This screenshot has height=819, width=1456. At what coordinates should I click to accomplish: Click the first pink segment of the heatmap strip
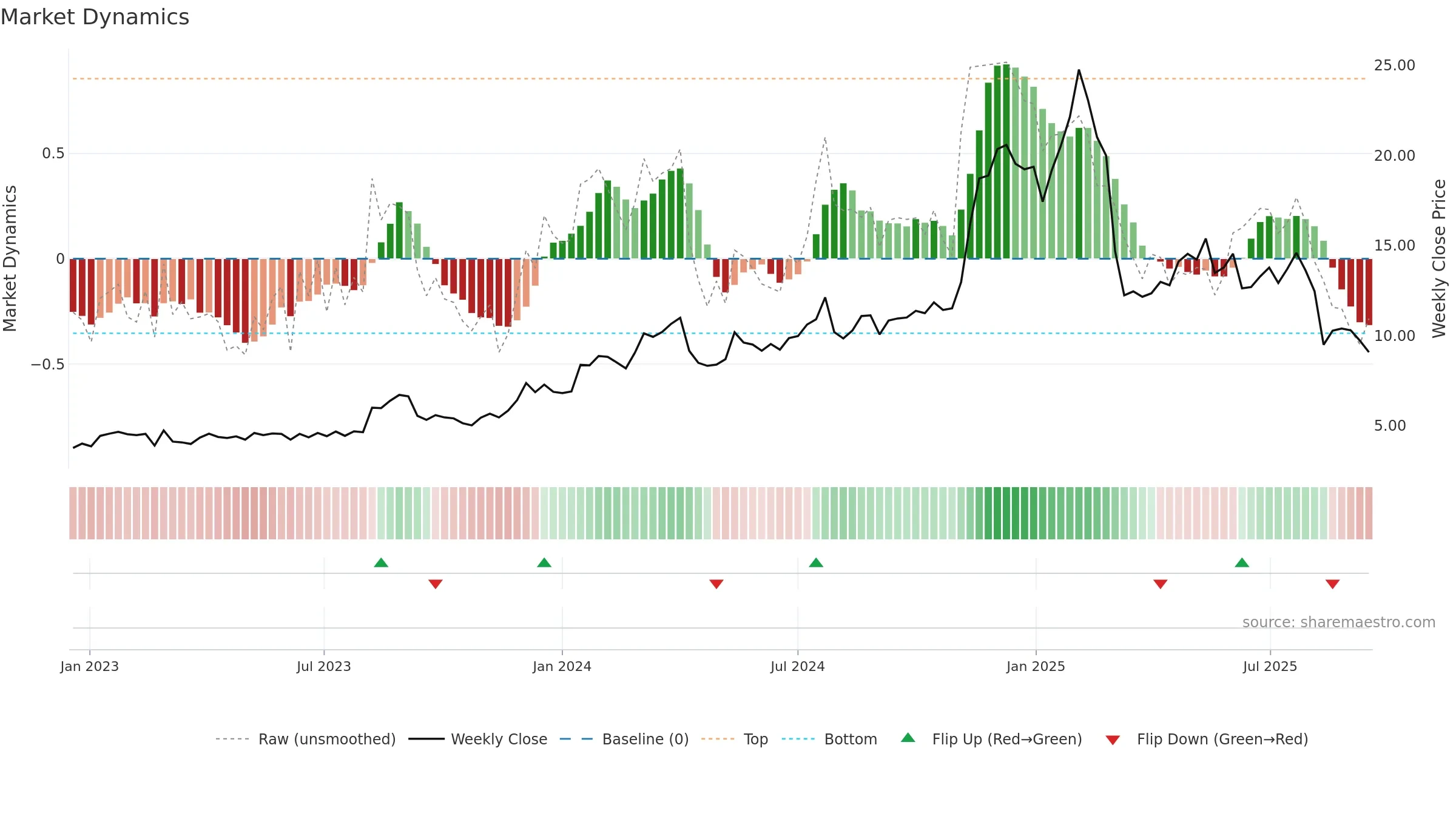pos(73,513)
